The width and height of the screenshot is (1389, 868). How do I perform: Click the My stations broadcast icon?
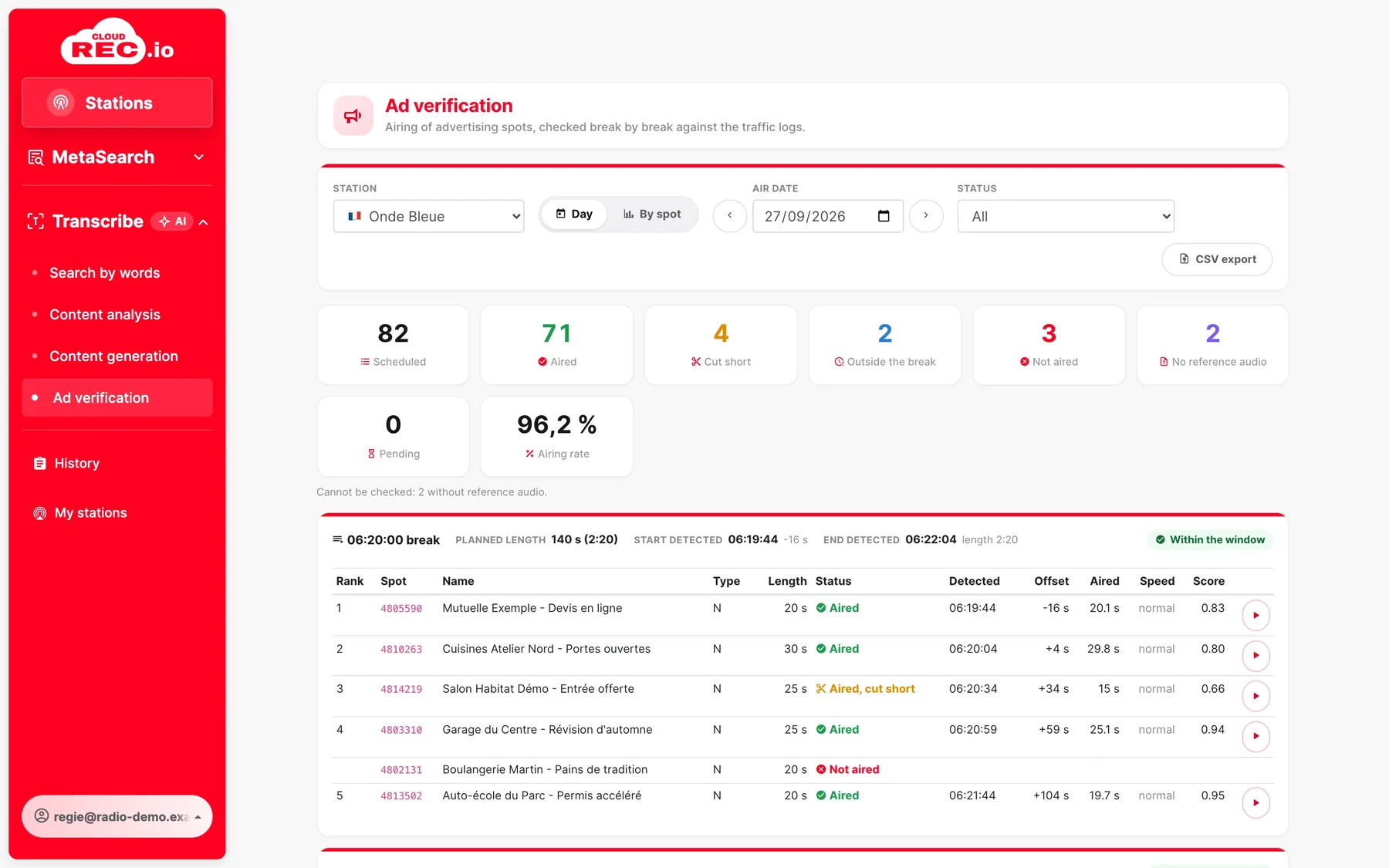(x=40, y=513)
